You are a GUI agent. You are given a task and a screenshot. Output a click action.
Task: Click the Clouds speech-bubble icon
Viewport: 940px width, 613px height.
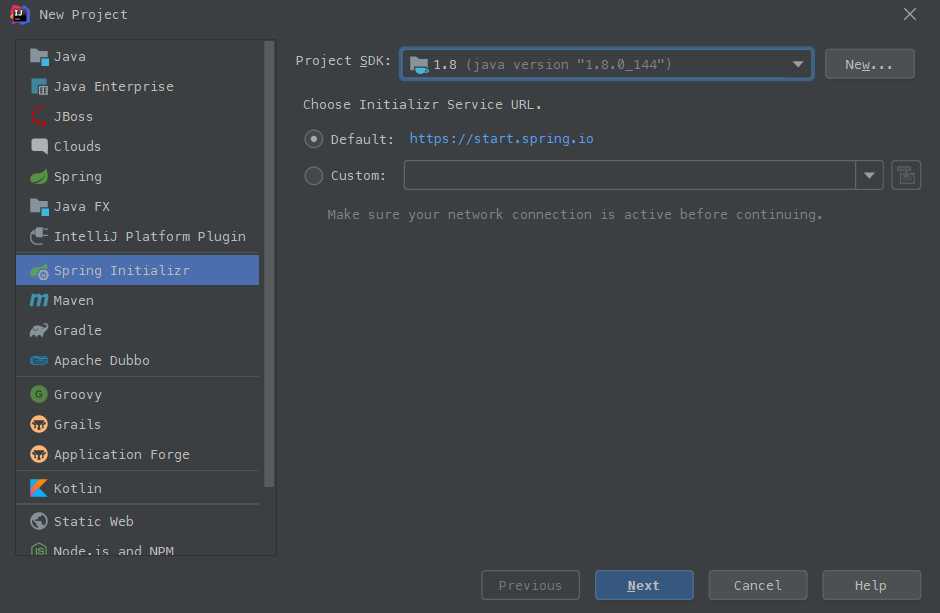pyautogui.click(x=39, y=146)
